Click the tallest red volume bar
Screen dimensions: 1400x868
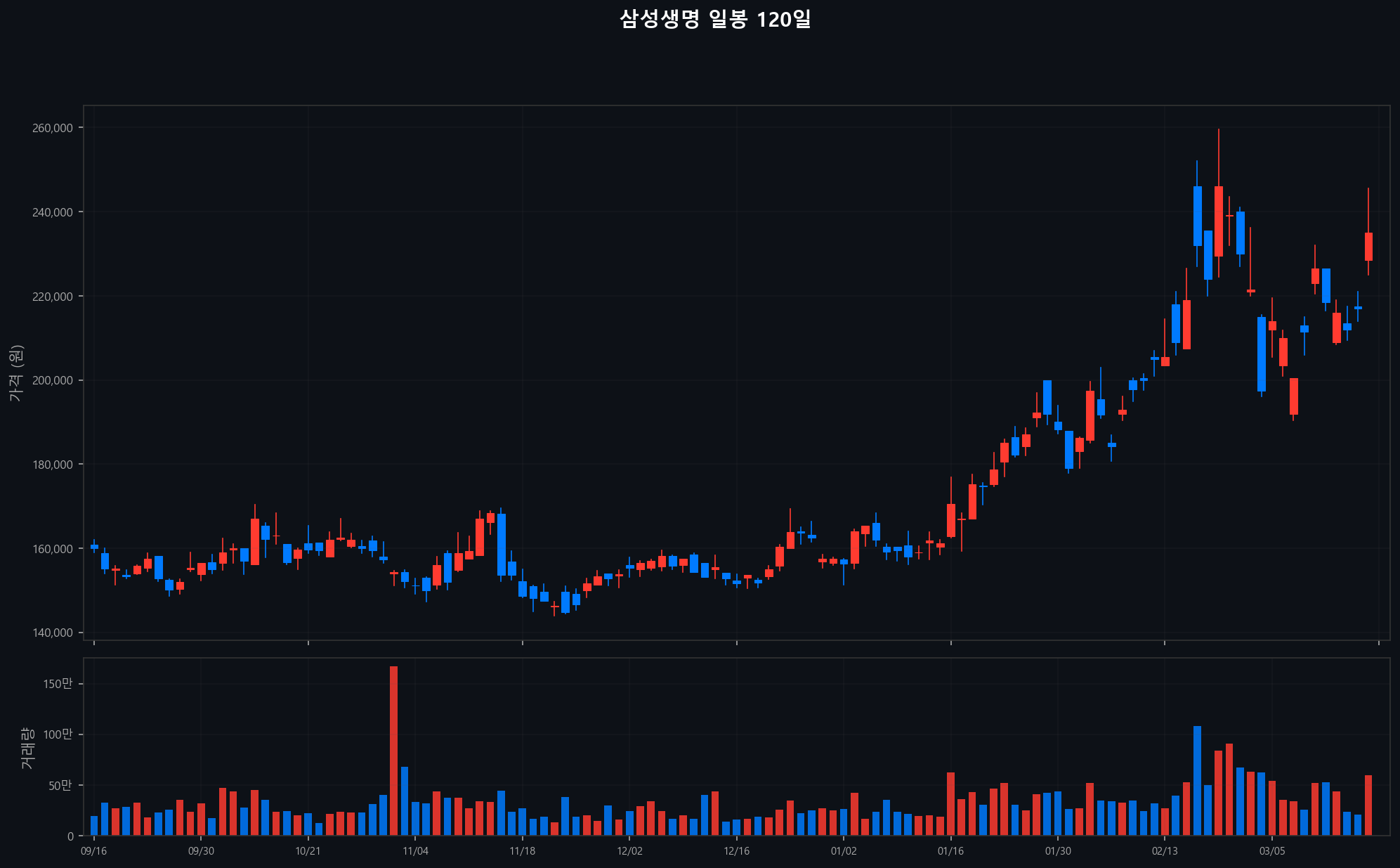[x=393, y=751]
